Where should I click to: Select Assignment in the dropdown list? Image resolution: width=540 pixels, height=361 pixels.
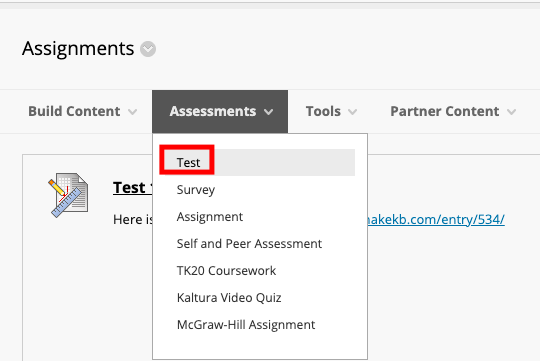coord(210,217)
